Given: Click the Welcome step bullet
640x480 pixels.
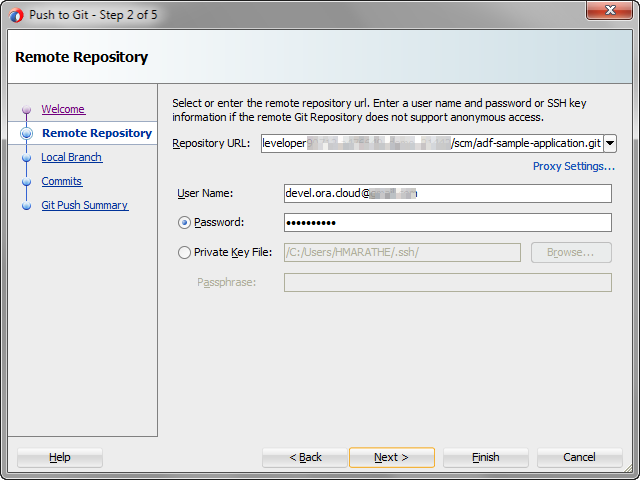Looking at the screenshot, I should pyautogui.click(x=27, y=109).
